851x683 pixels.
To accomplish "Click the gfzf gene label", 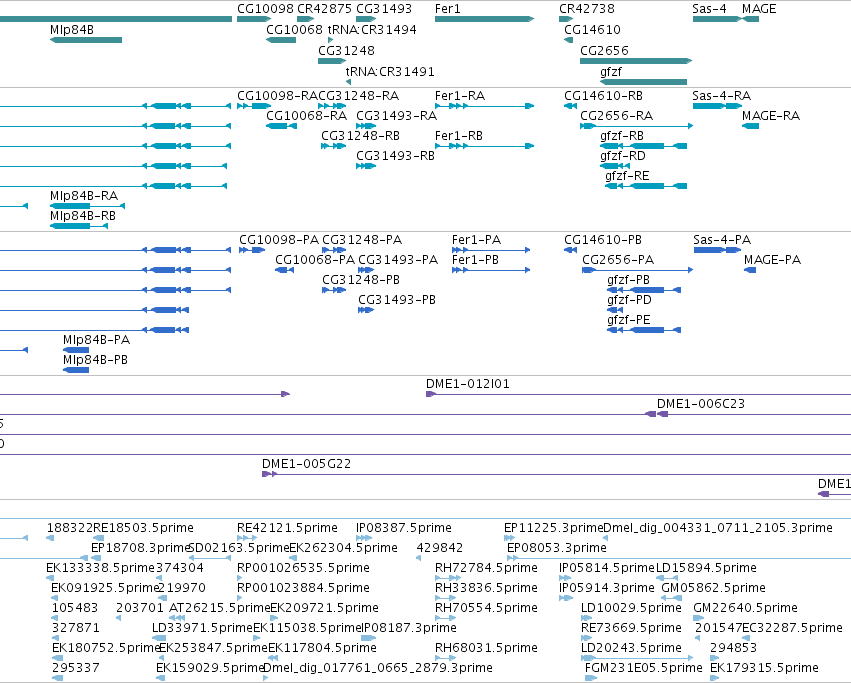I will pos(611,72).
